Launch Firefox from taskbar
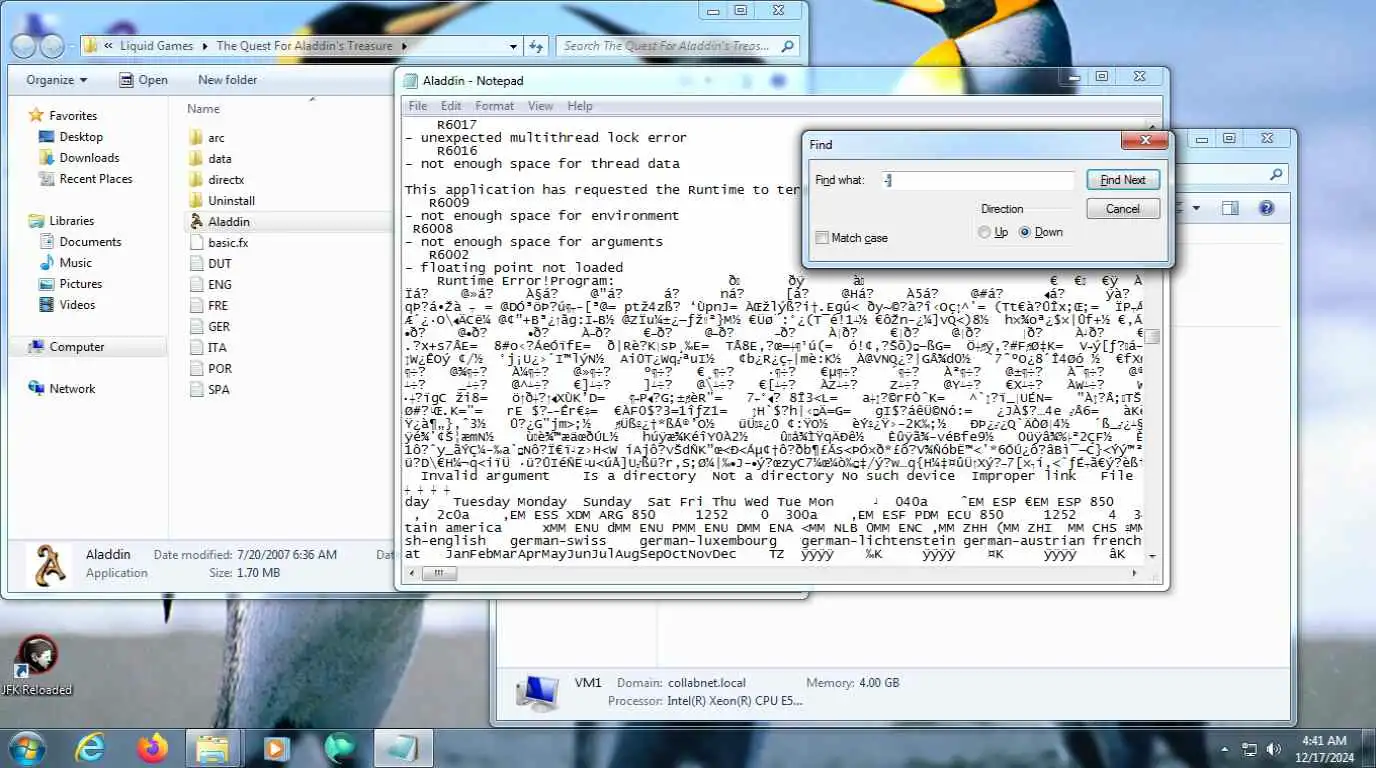Viewport: 1376px width, 768px height. click(152, 747)
